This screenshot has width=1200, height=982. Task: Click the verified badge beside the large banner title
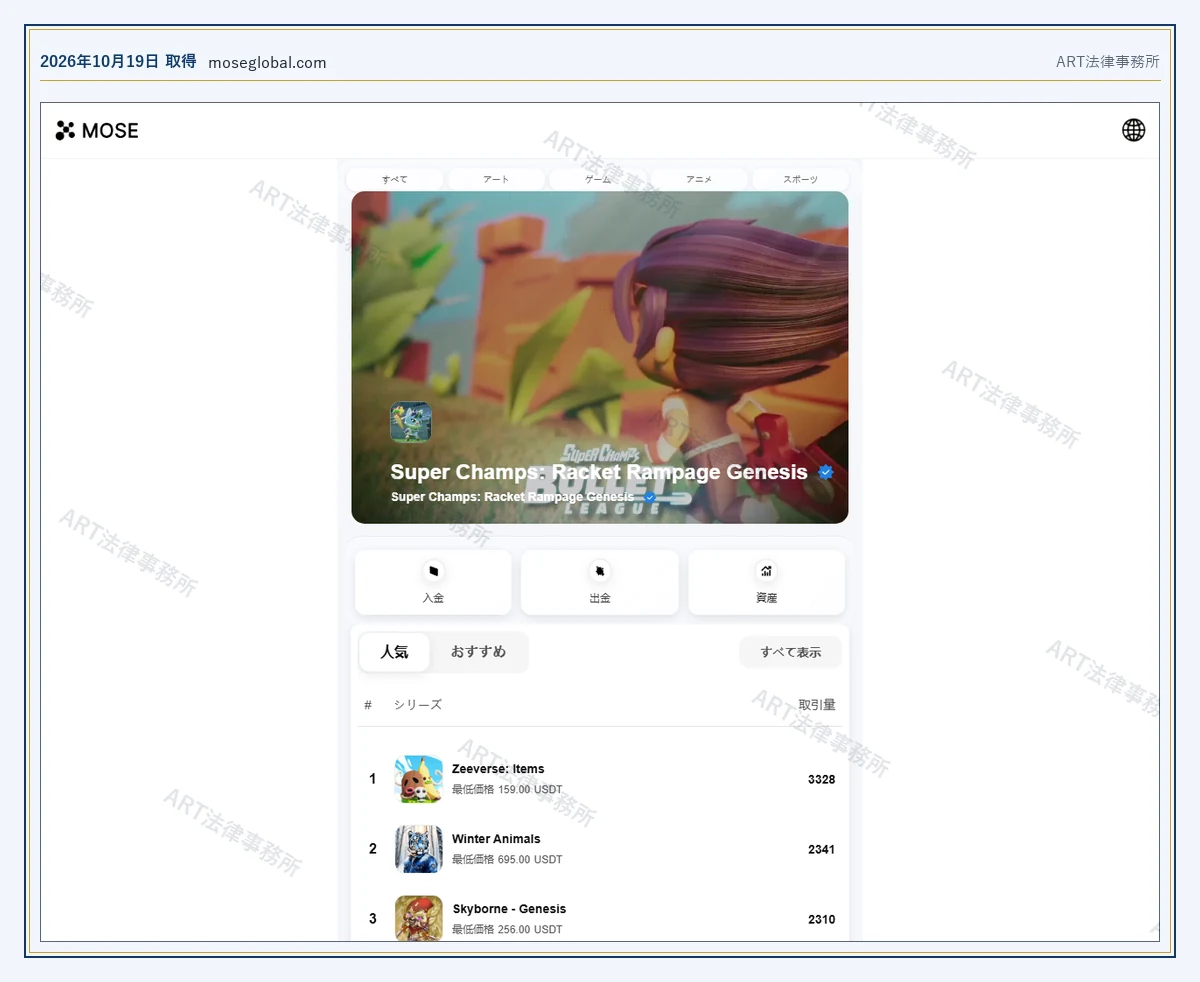825,473
